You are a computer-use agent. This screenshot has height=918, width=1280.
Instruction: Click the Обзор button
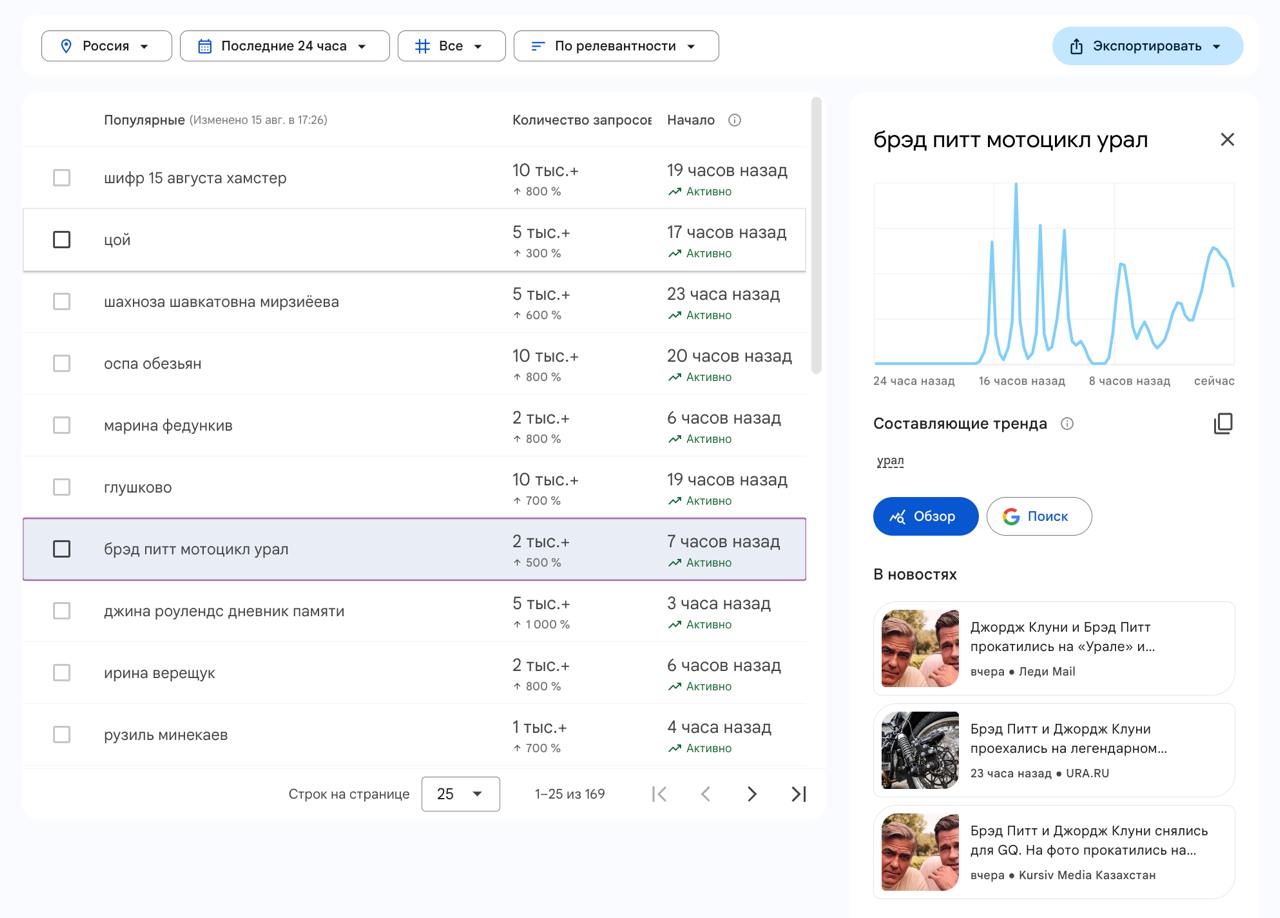(925, 516)
